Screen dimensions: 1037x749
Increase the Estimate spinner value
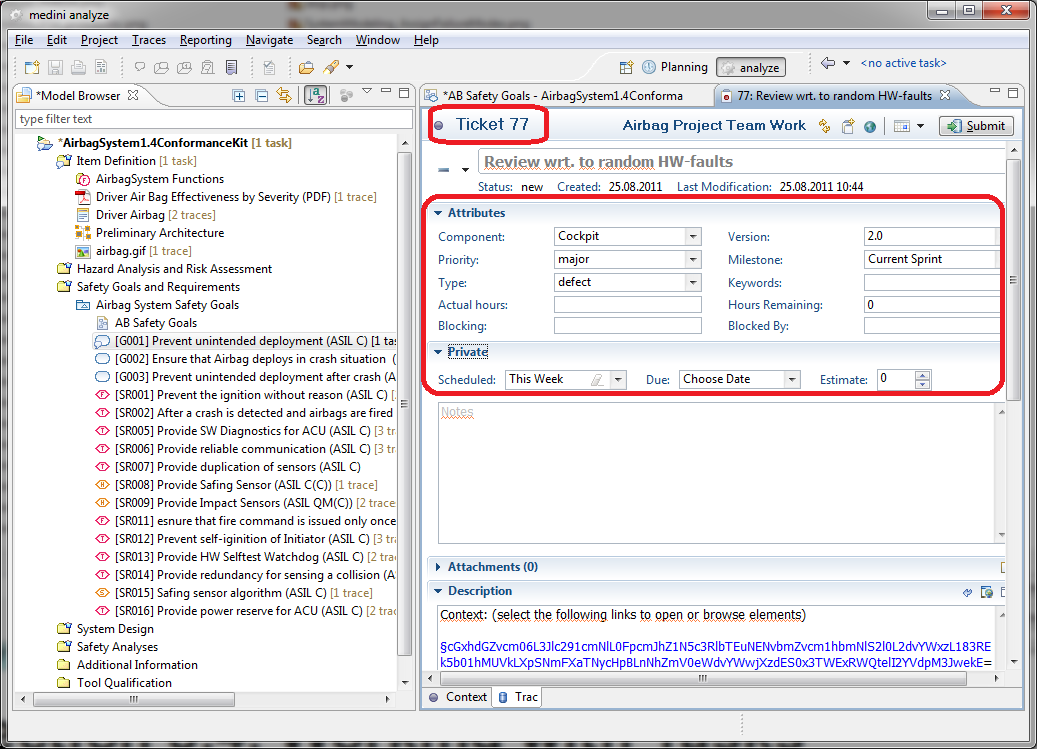[922, 375]
